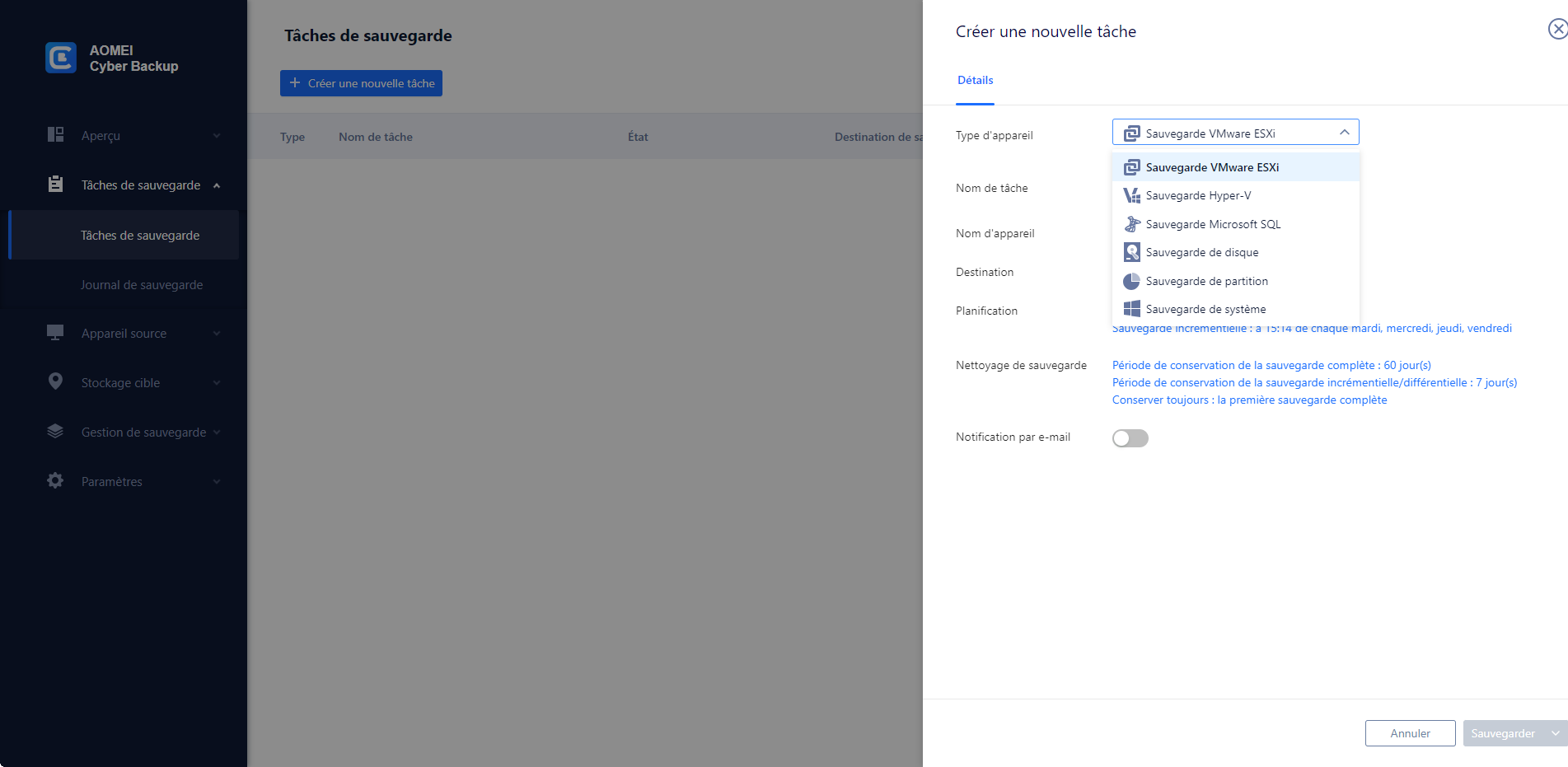Enable the Notification par e-mail toggle

point(1130,438)
